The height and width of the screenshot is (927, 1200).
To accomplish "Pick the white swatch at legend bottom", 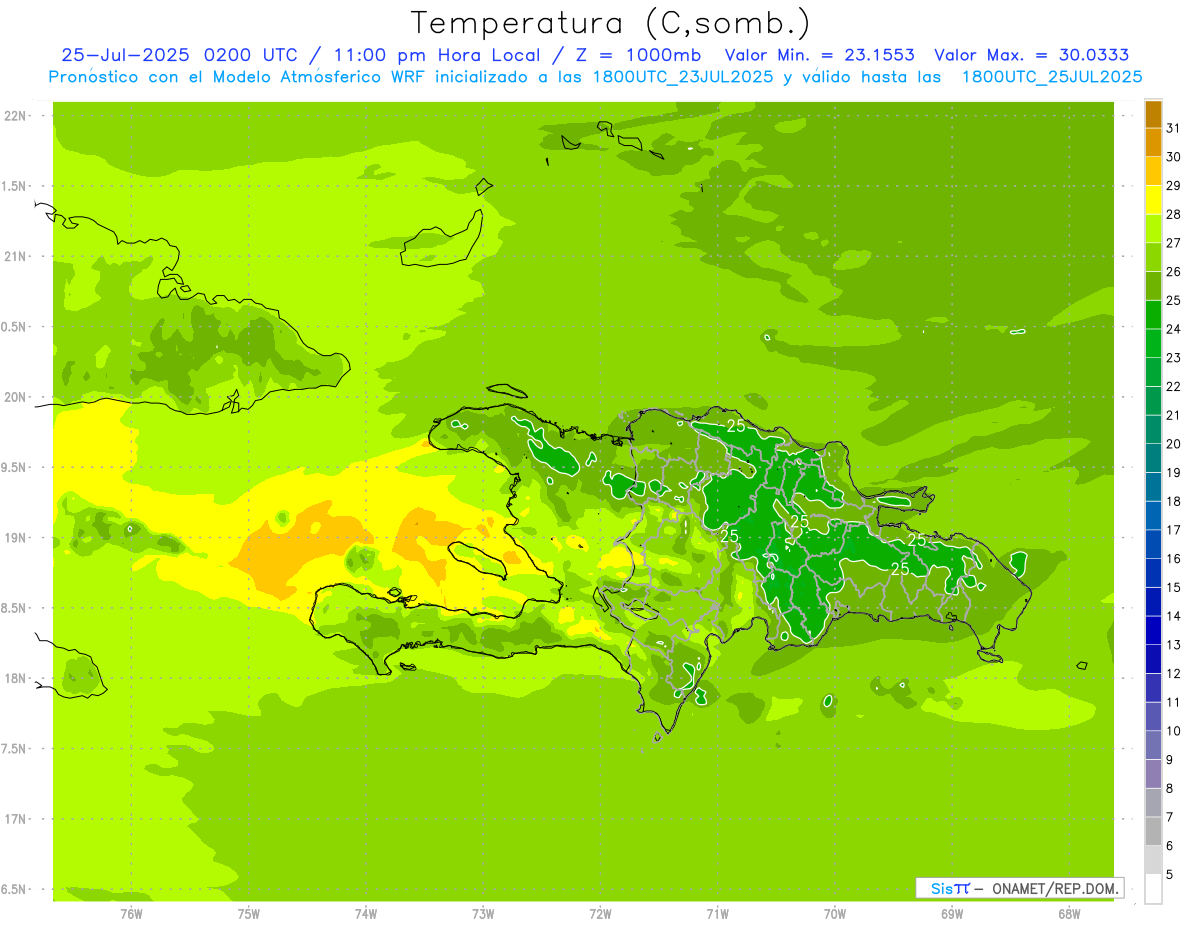I will coord(1153,889).
